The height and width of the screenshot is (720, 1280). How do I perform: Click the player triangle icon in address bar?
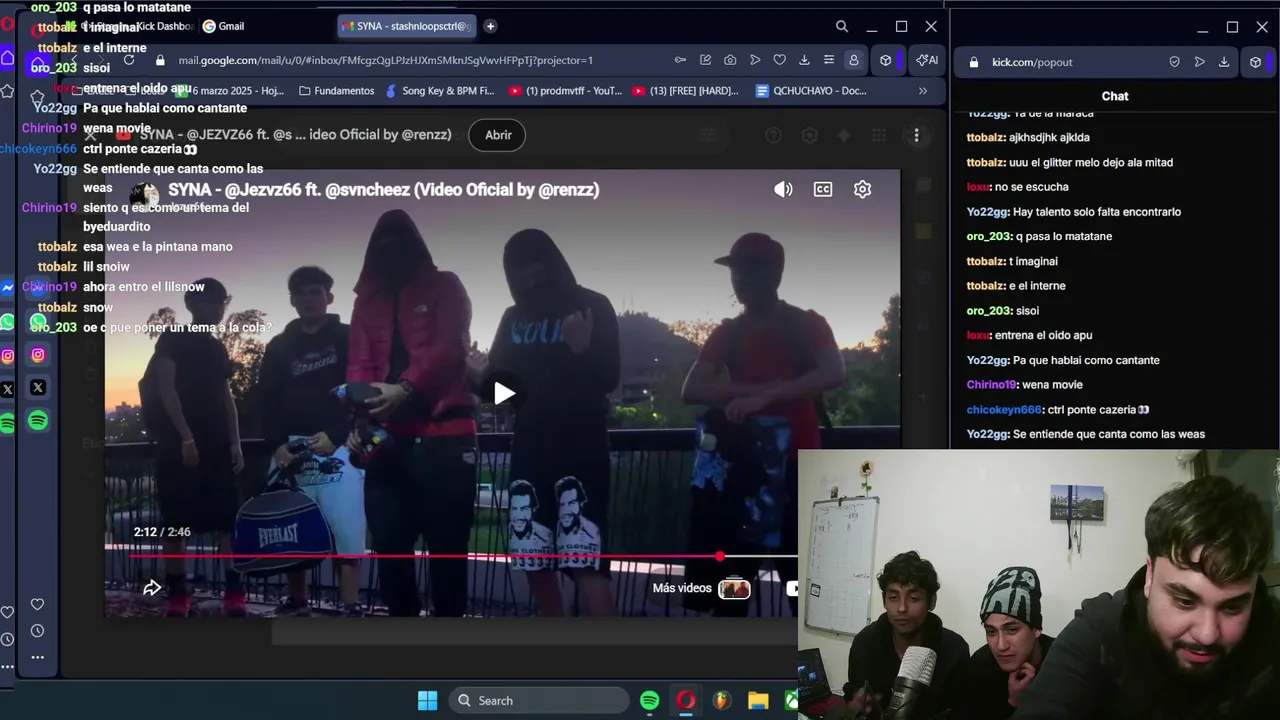pyautogui.click(x=755, y=60)
